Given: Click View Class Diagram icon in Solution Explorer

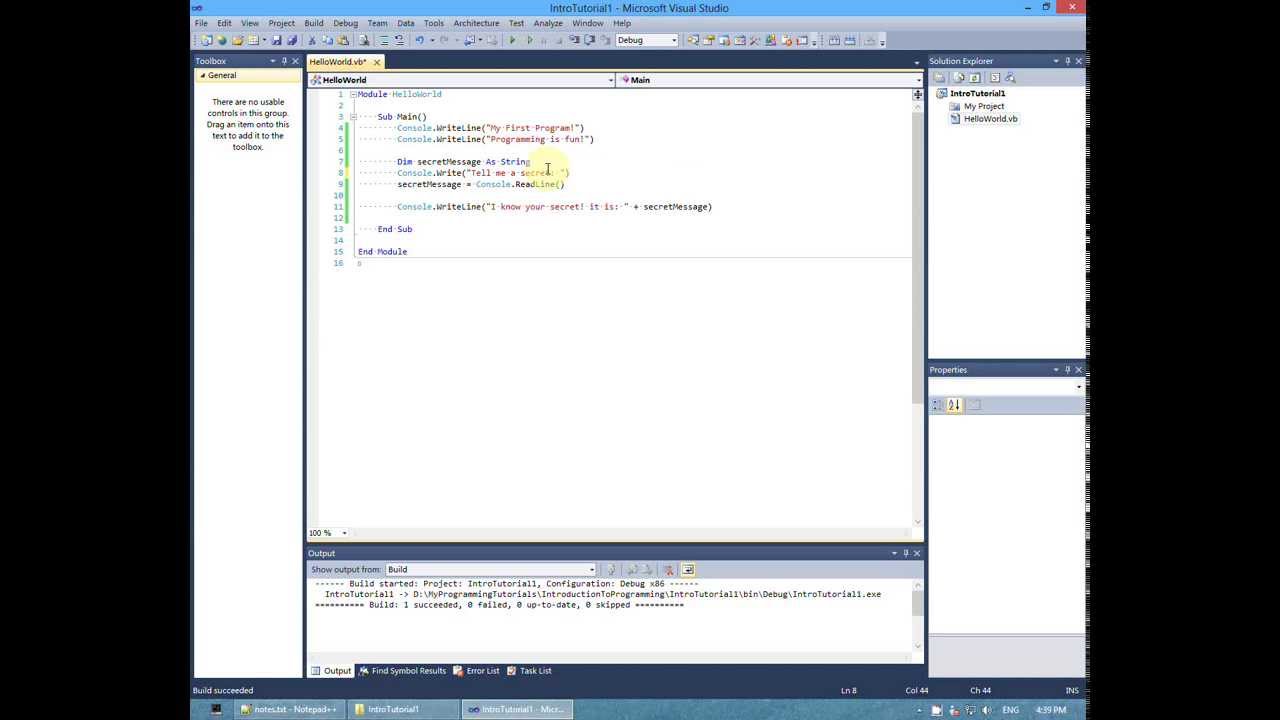Looking at the screenshot, I should coord(1010,77).
